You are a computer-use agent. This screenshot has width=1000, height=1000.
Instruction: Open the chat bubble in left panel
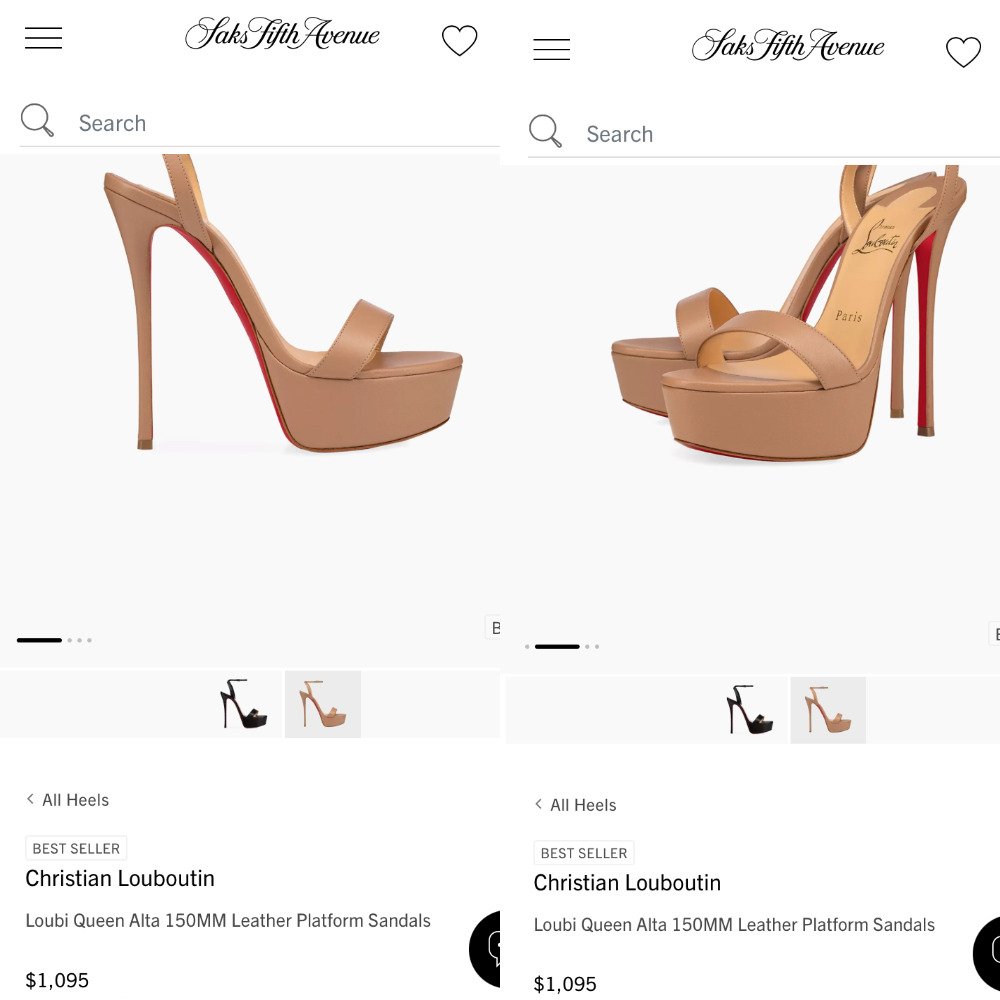coord(485,949)
